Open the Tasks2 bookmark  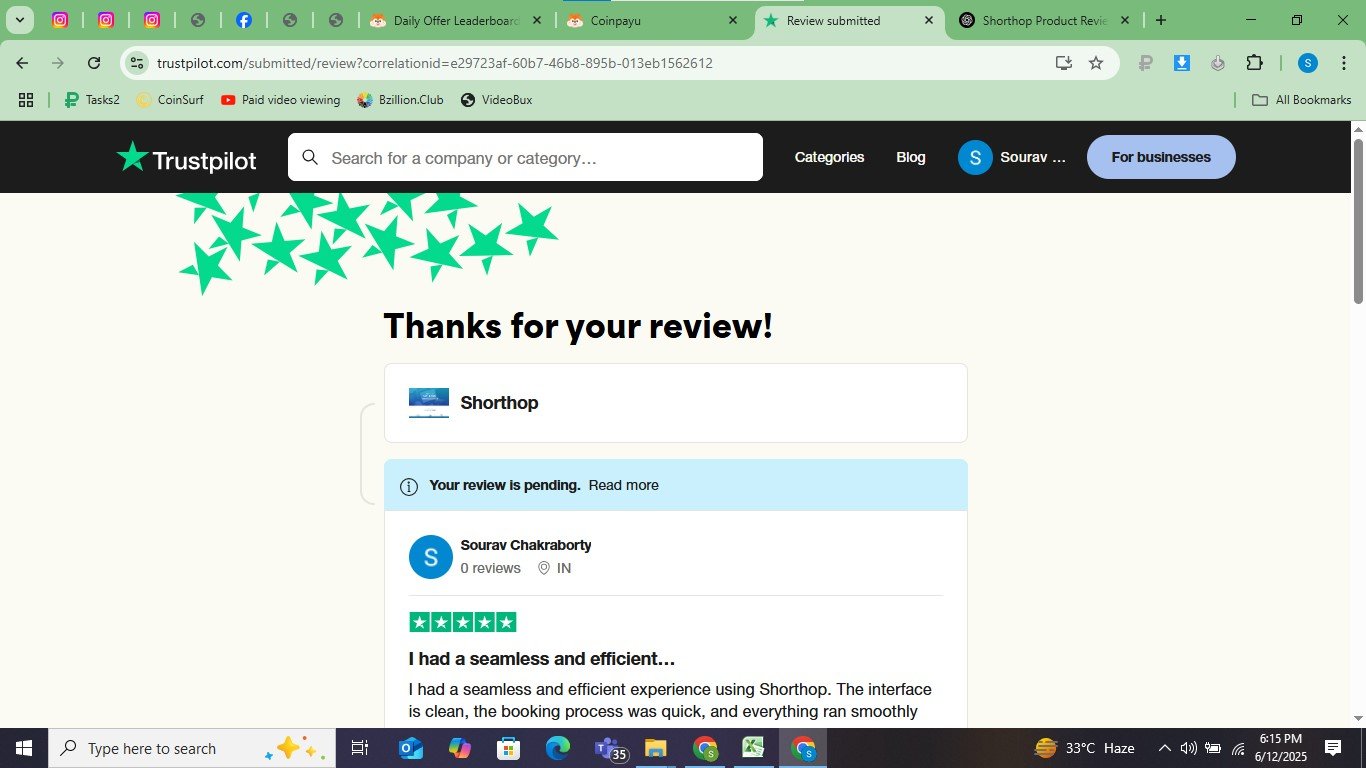click(92, 100)
